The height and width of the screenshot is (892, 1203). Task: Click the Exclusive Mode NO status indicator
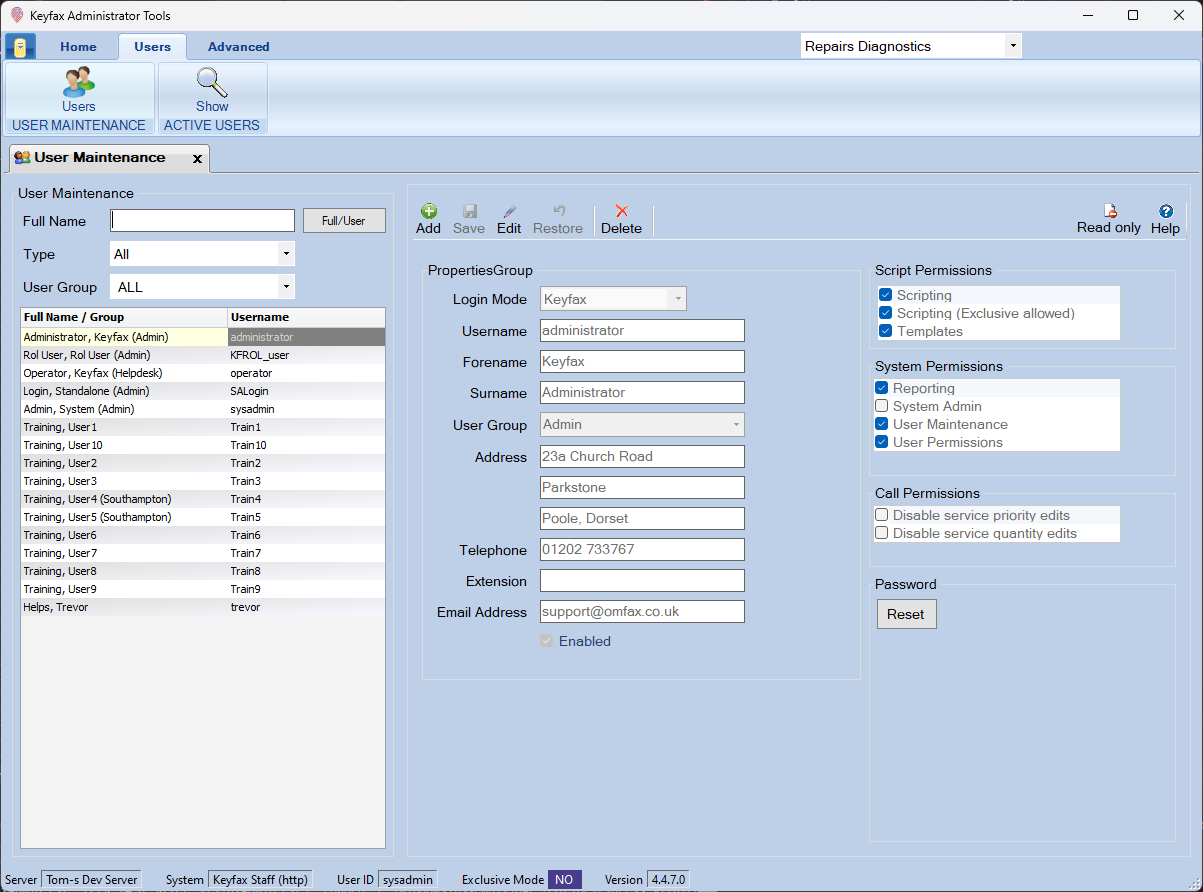click(565, 880)
